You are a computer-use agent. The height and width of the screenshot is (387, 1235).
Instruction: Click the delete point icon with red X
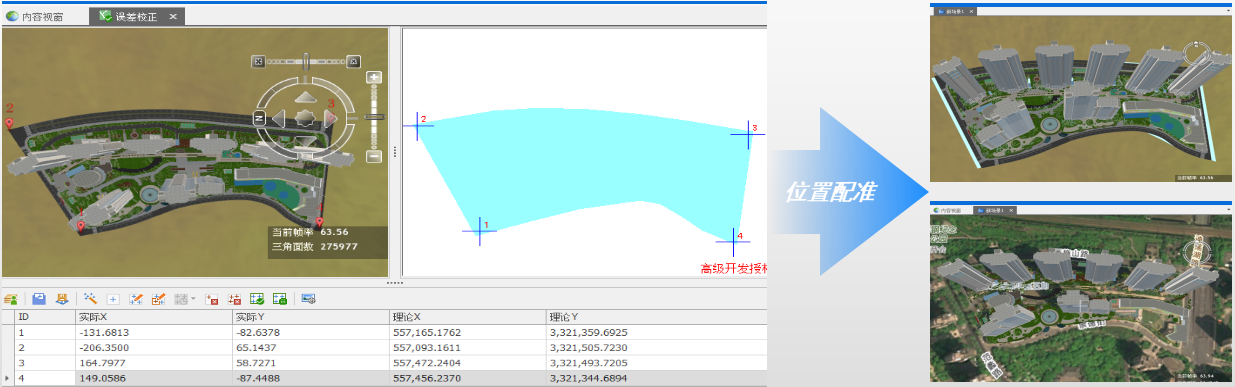pos(212,299)
